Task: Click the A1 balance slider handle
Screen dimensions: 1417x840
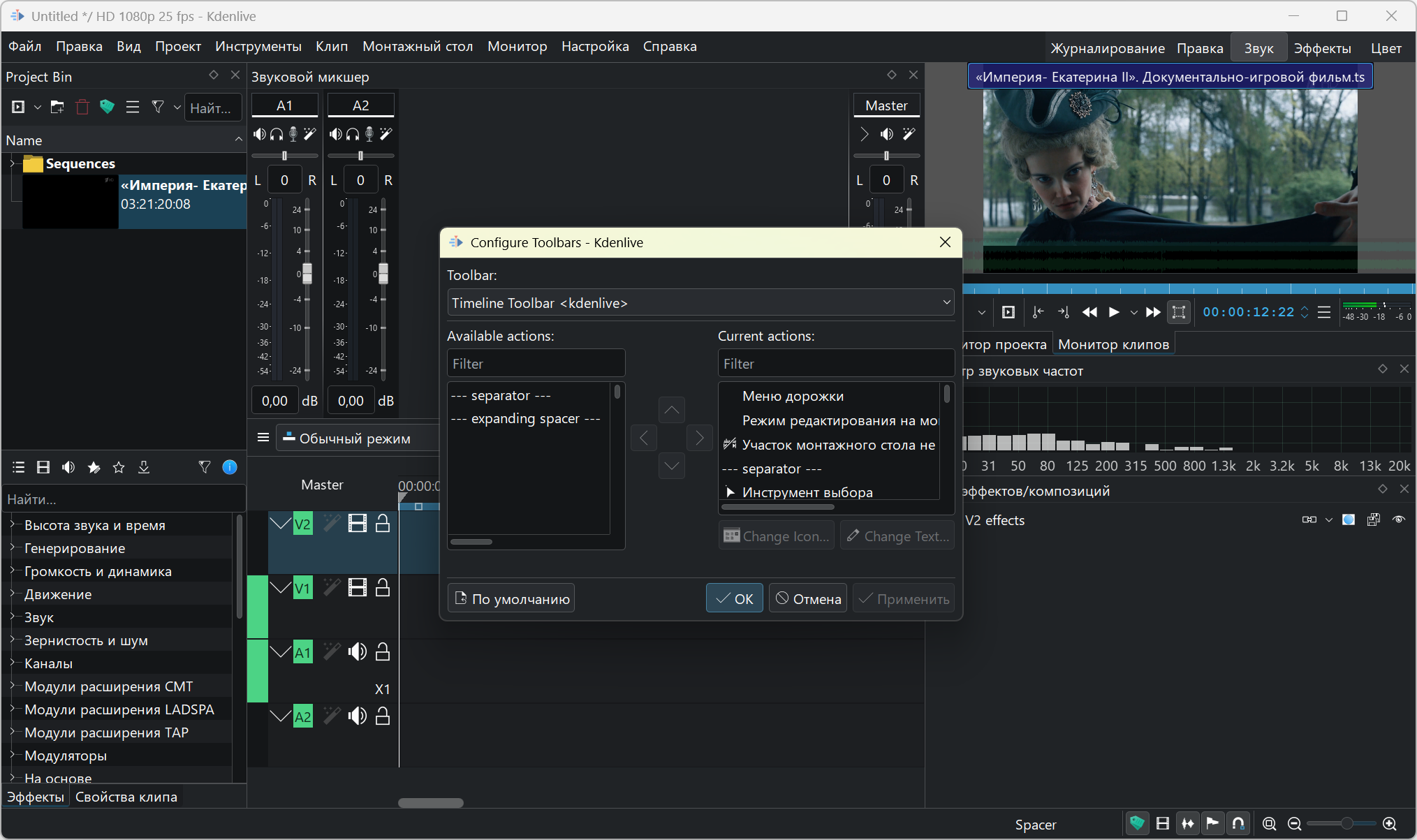Action: coord(284,155)
